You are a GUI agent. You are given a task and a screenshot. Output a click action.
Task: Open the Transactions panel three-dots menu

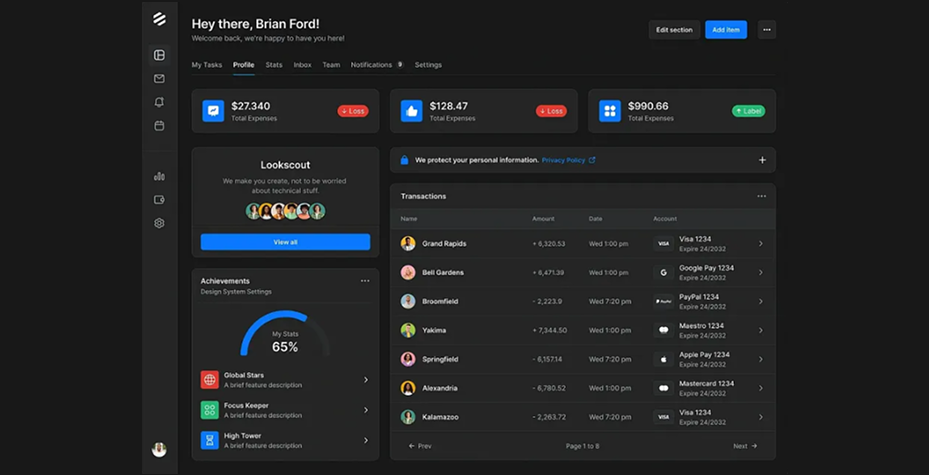761,196
